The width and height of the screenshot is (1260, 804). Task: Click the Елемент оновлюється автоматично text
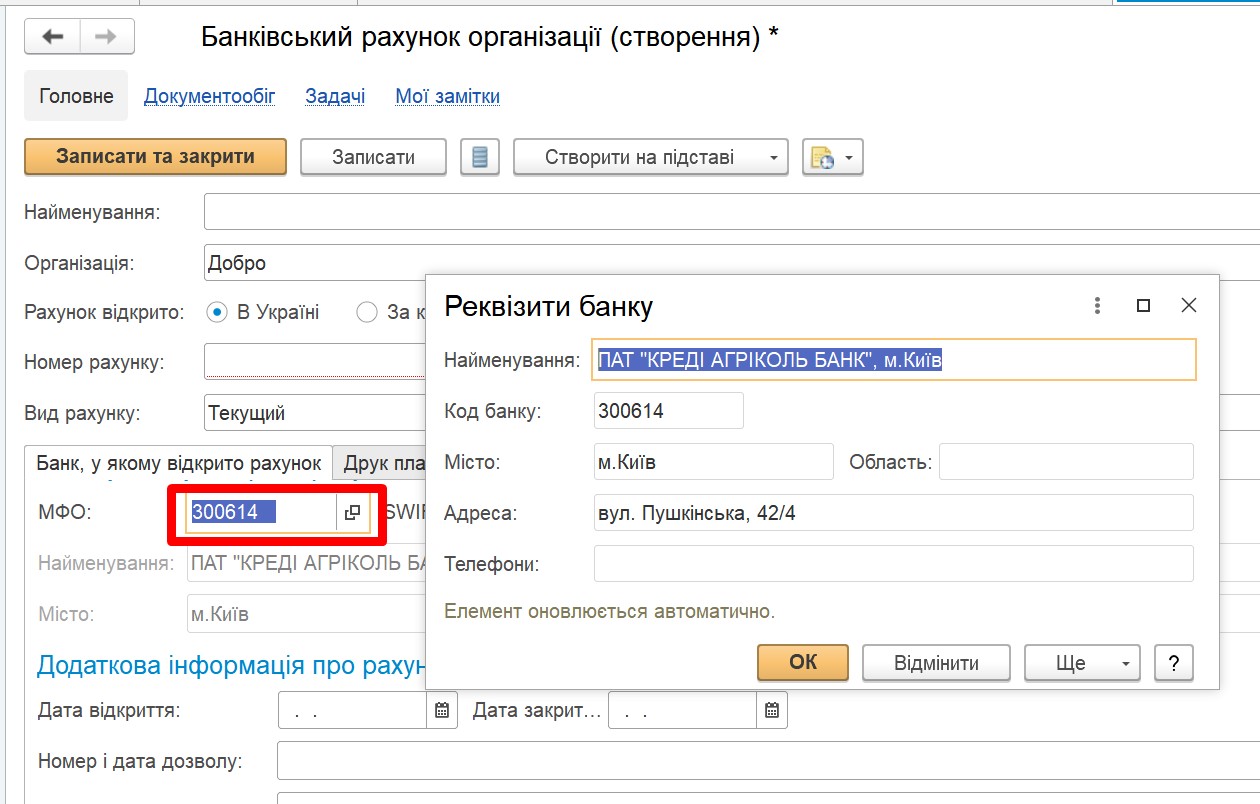(x=609, y=610)
